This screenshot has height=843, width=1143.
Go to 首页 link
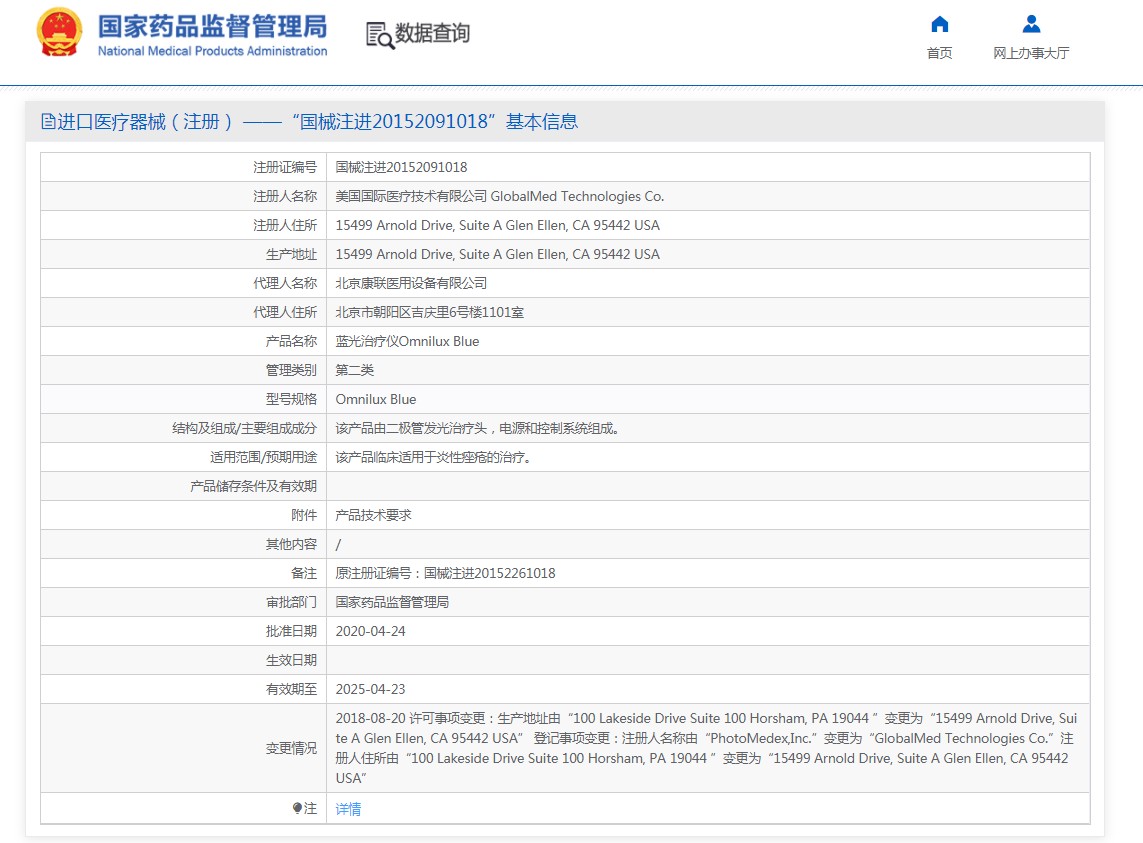tap(940, 53)
